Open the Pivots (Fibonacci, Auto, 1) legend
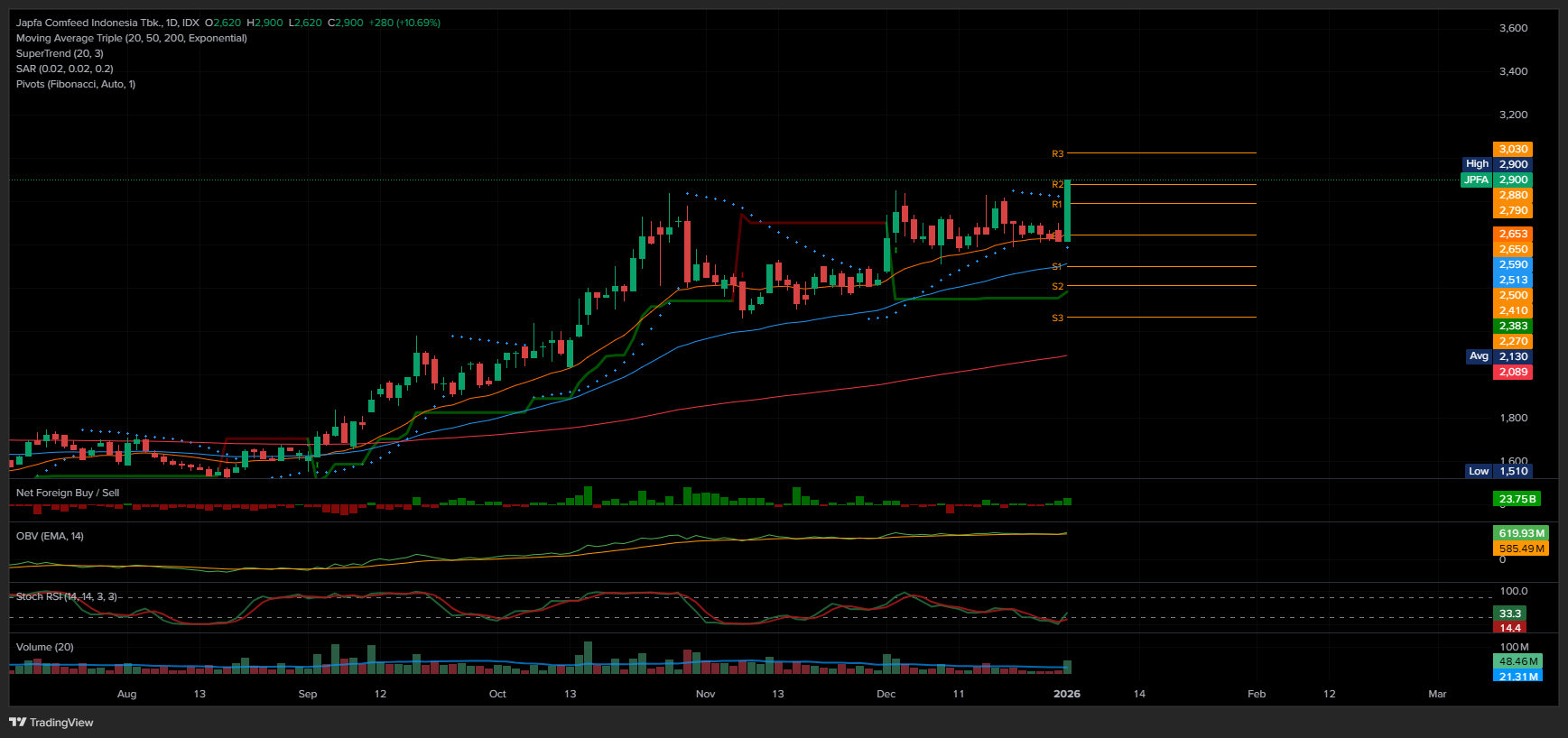 pos(76,84)
